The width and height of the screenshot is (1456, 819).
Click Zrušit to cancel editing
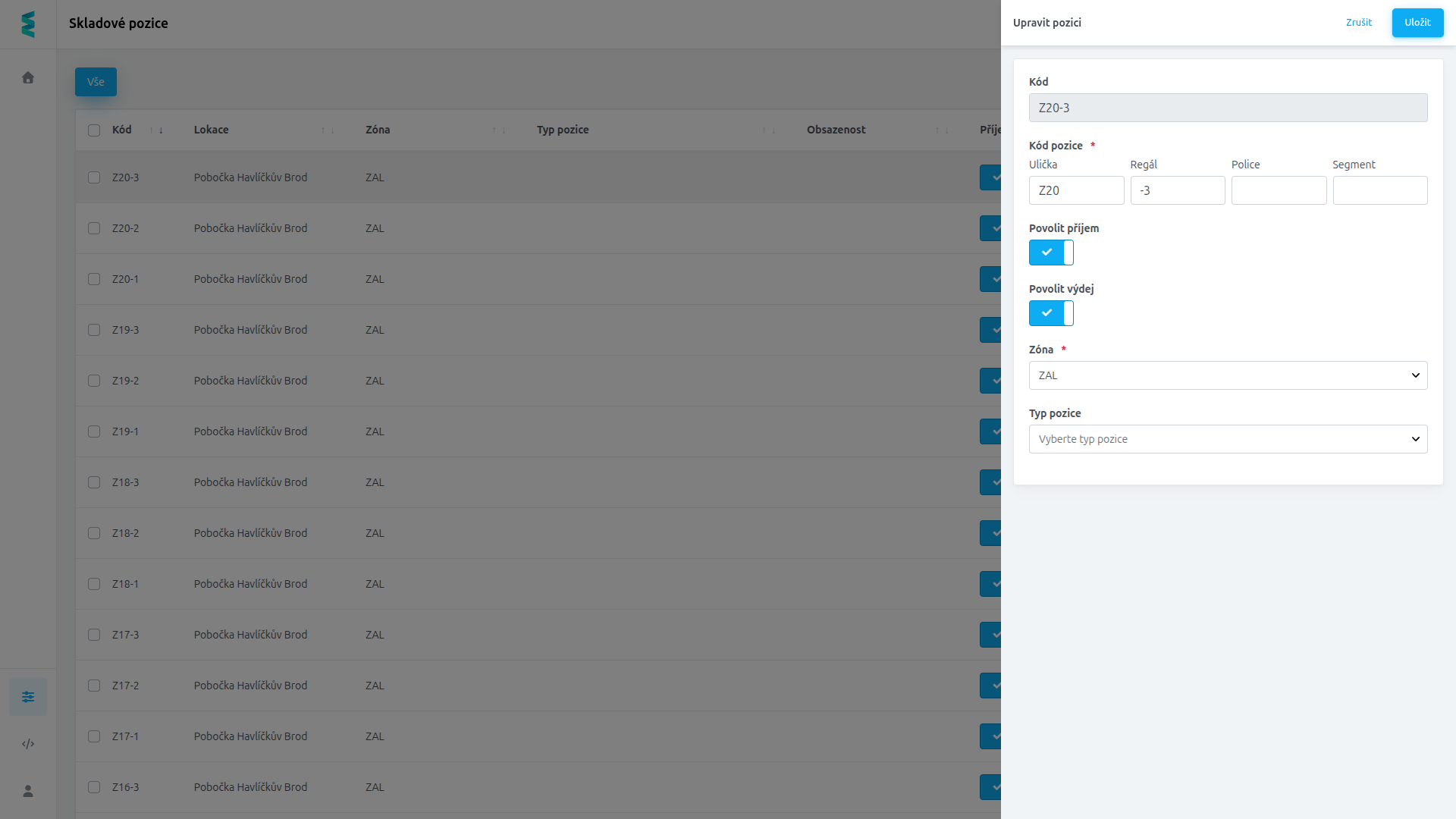[1359, 23]
